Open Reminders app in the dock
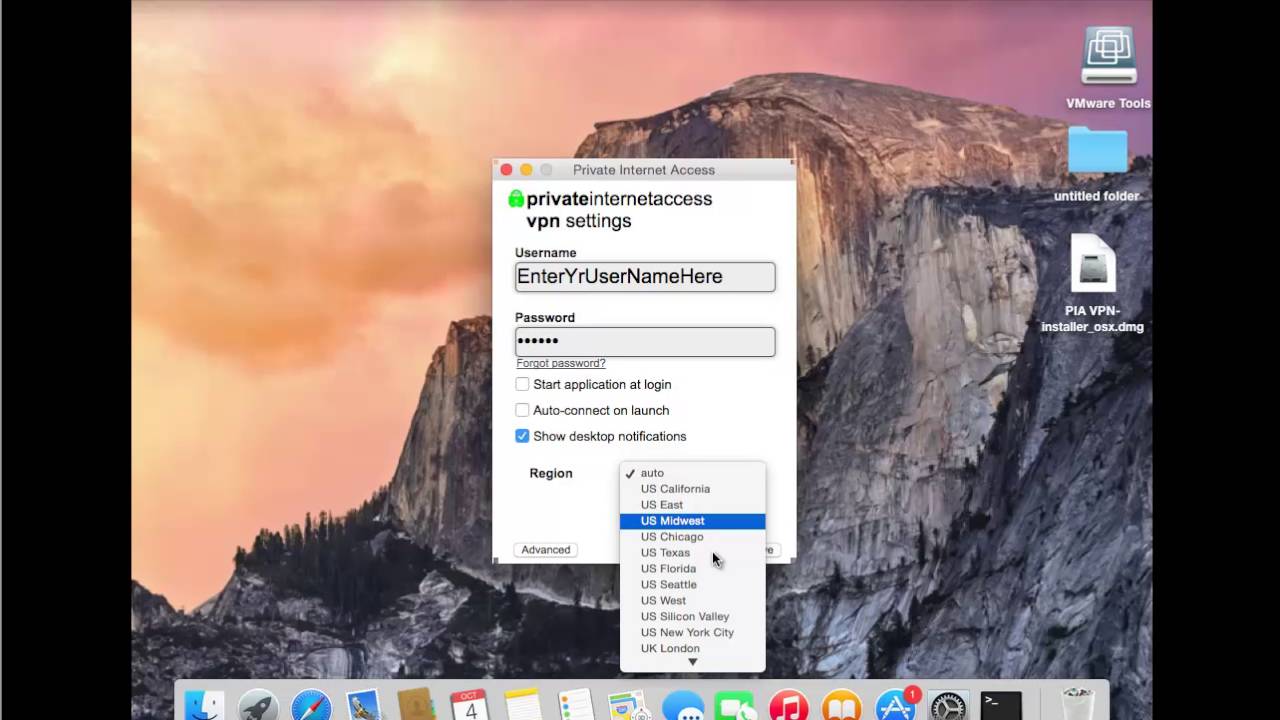The image size is (1280, 720). point(576,705)
